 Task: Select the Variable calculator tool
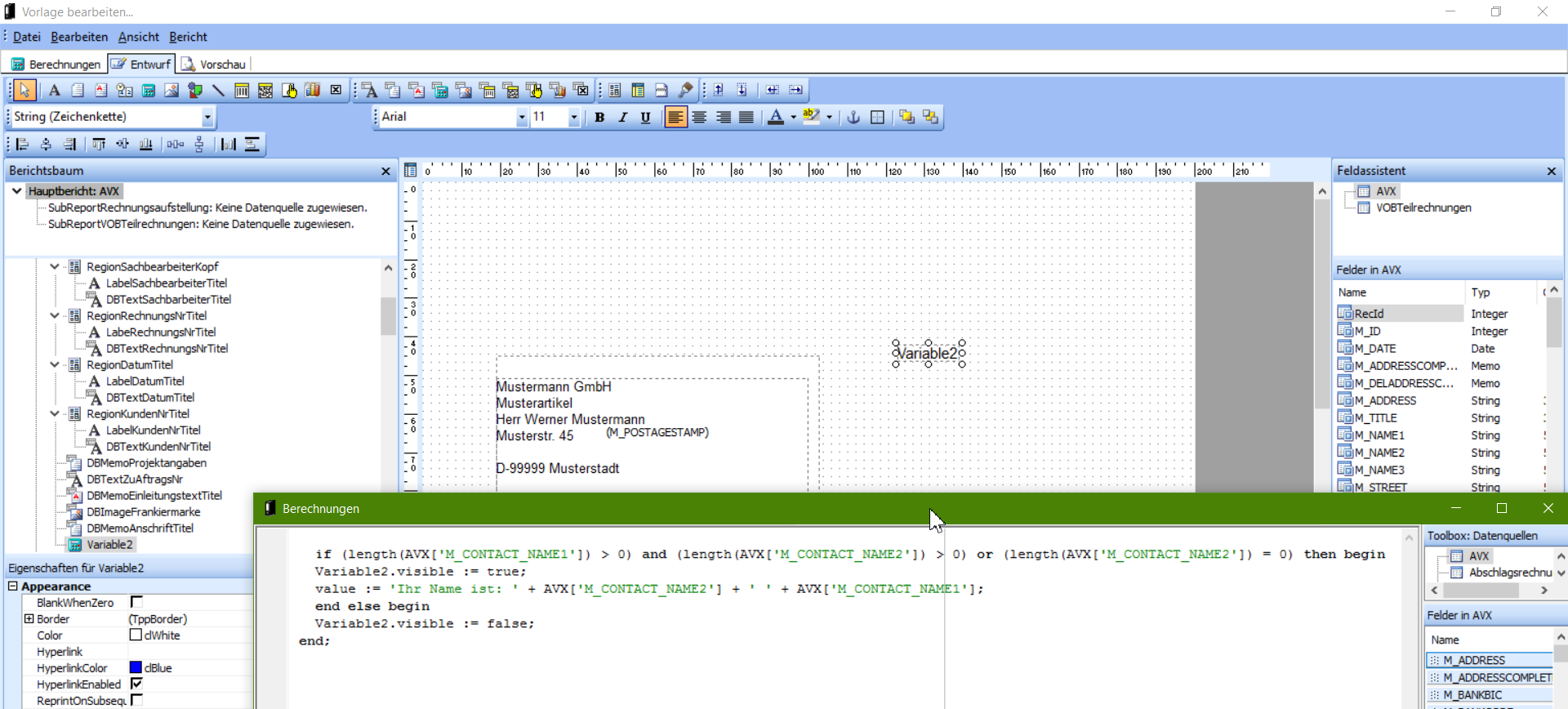tap(149, 90)
